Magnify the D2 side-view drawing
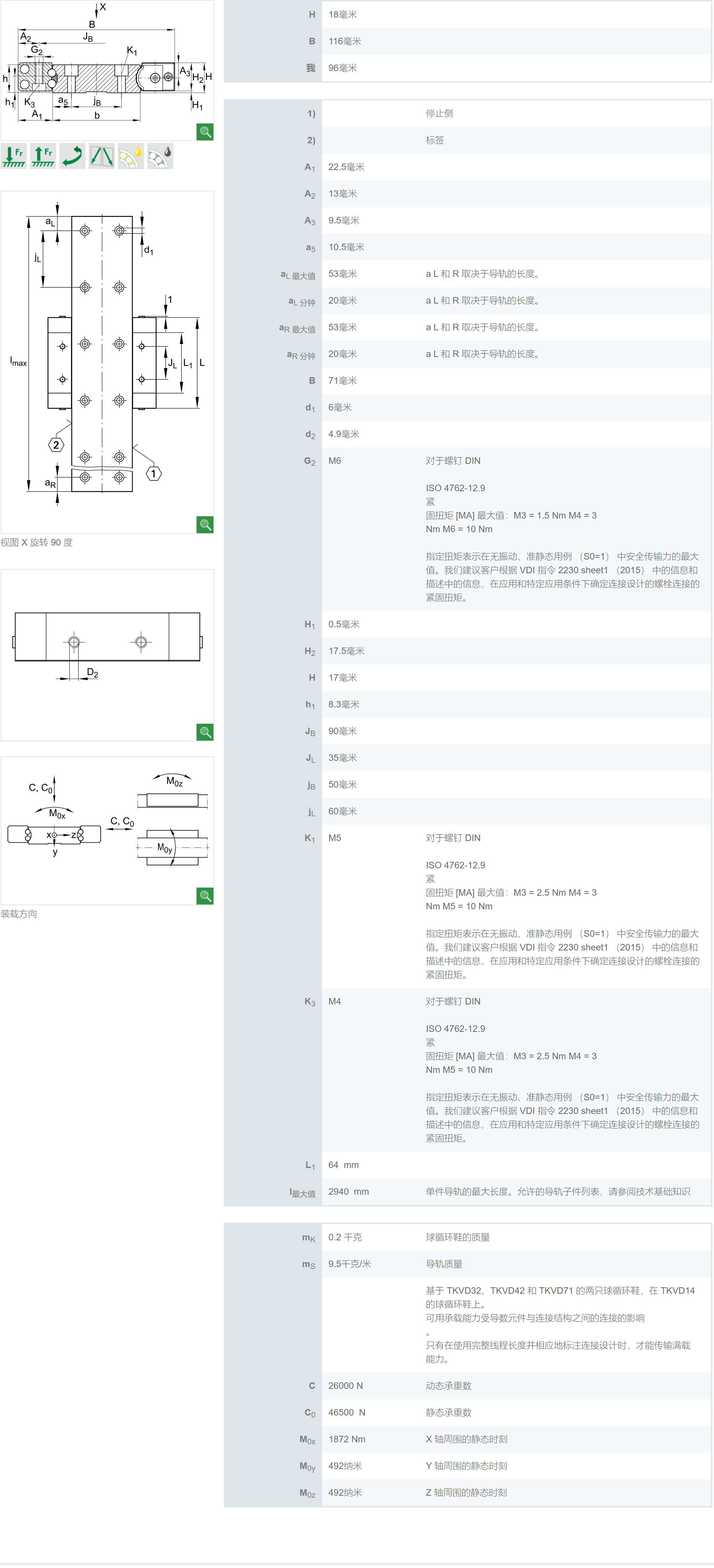This screenshot has width=714, height=1568. tap(205, 732)
